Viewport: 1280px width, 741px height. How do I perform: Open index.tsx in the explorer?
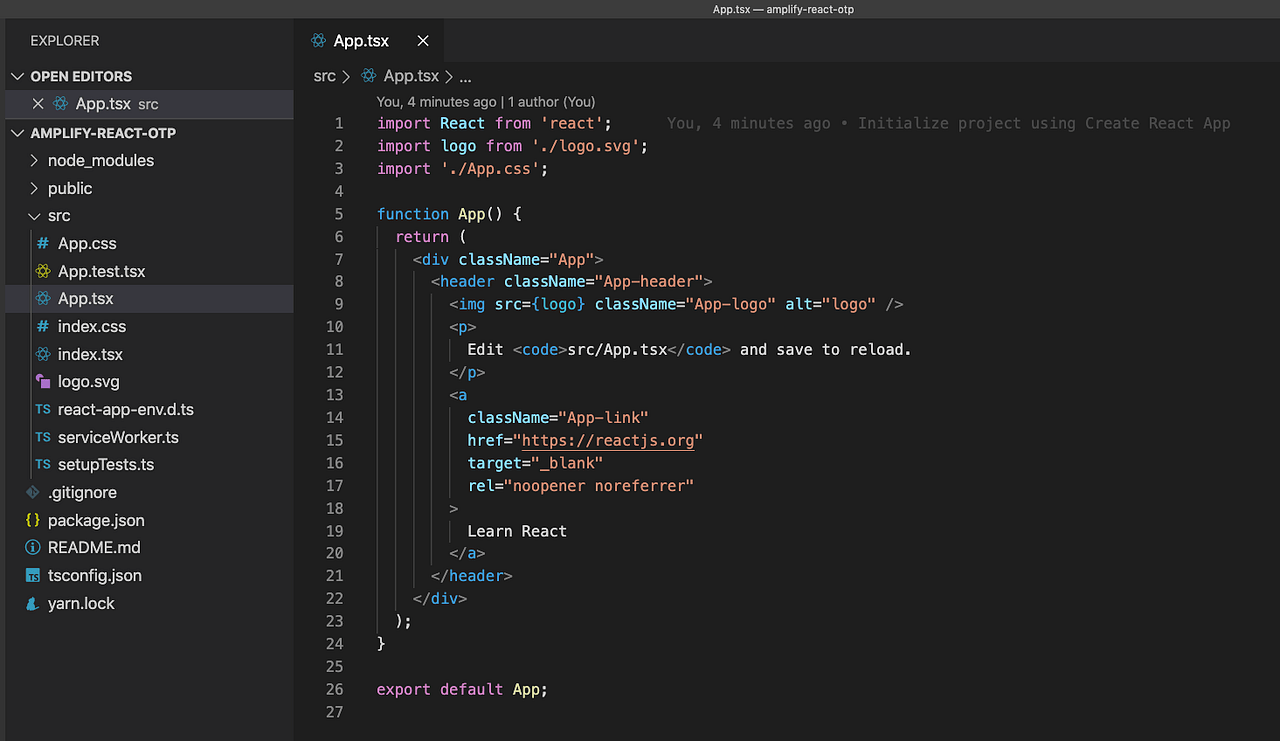[90, 354]
